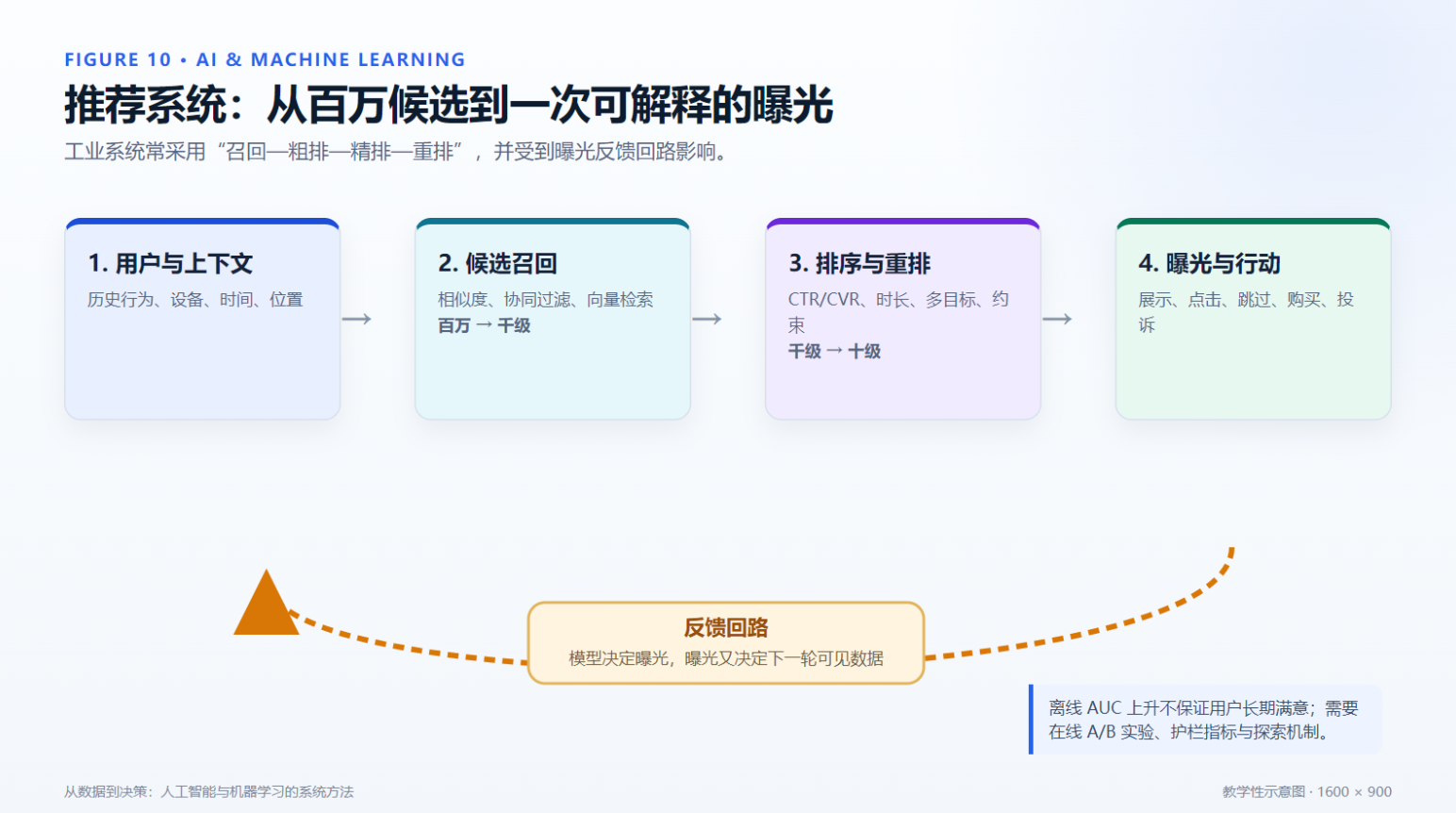Click the text '历史行为、设备、时间、位置'
Screen dimensions: 1456x813
pyautogui.click(x=195, y=300)
